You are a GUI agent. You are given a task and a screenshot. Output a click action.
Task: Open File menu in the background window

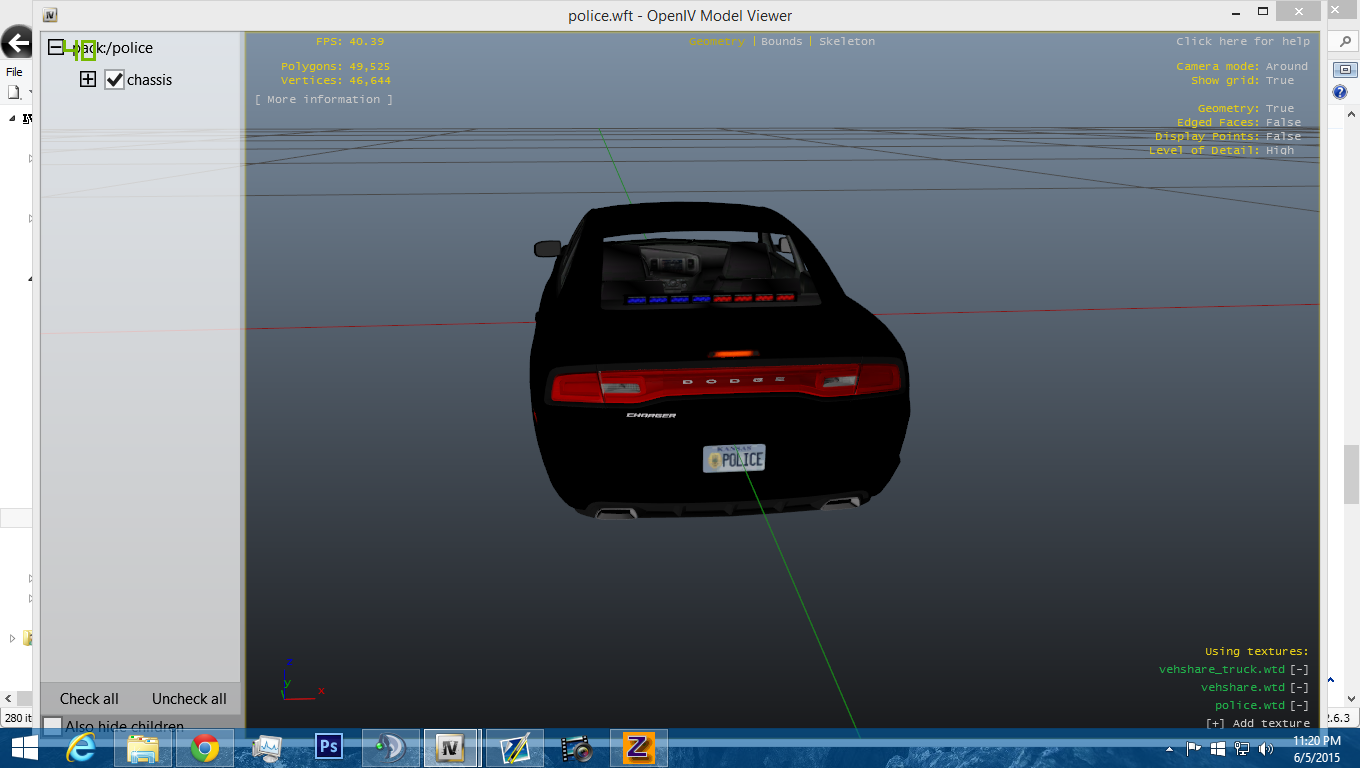tap(14, 72)
